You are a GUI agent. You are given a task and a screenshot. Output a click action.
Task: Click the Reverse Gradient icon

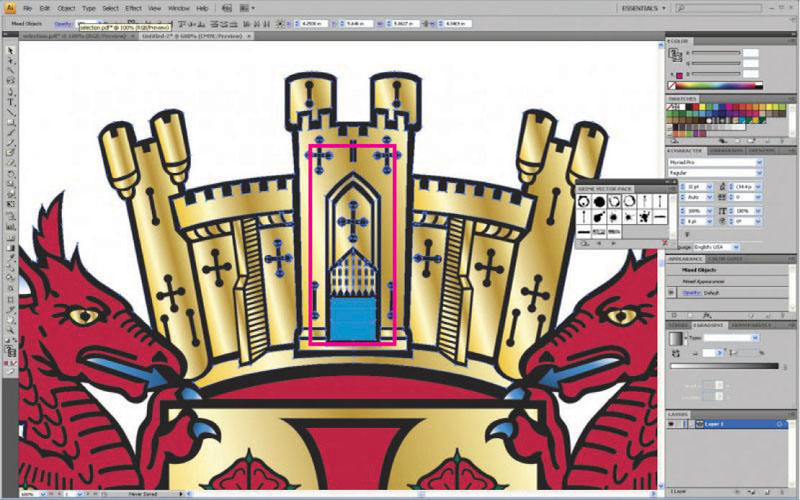tap(677, 353)
